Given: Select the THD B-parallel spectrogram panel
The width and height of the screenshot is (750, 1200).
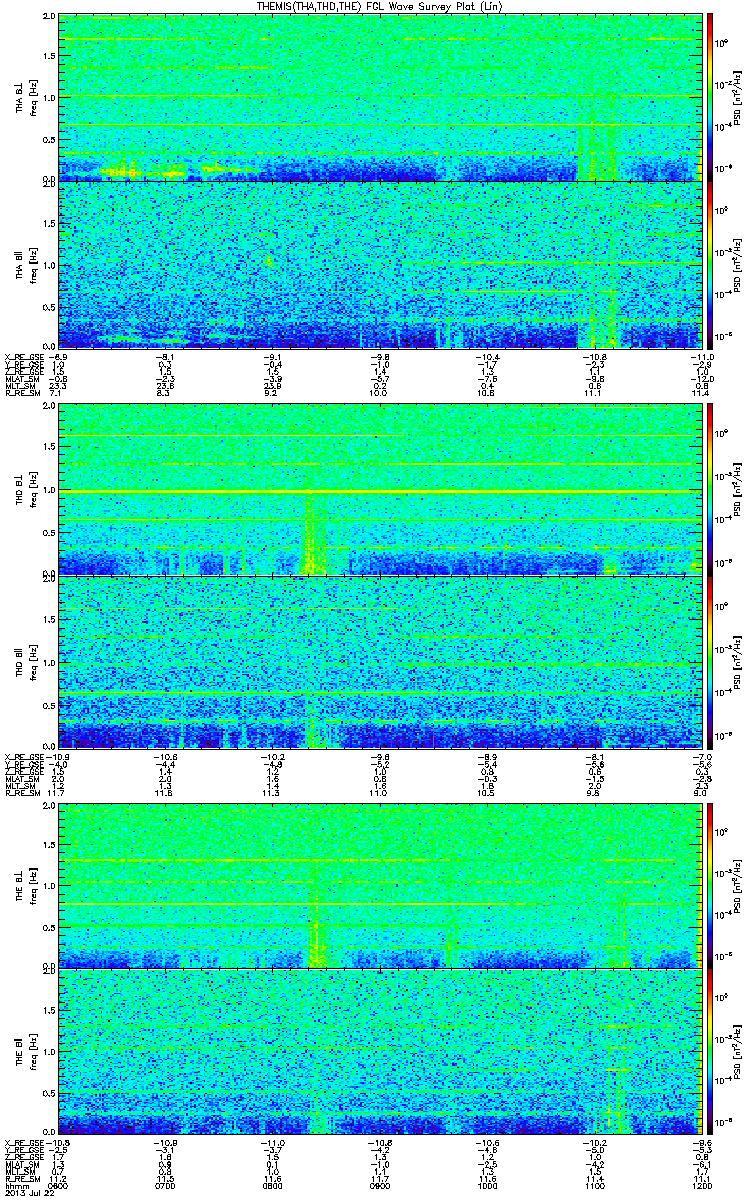Looking at the screenshot, I should point(378,661).
